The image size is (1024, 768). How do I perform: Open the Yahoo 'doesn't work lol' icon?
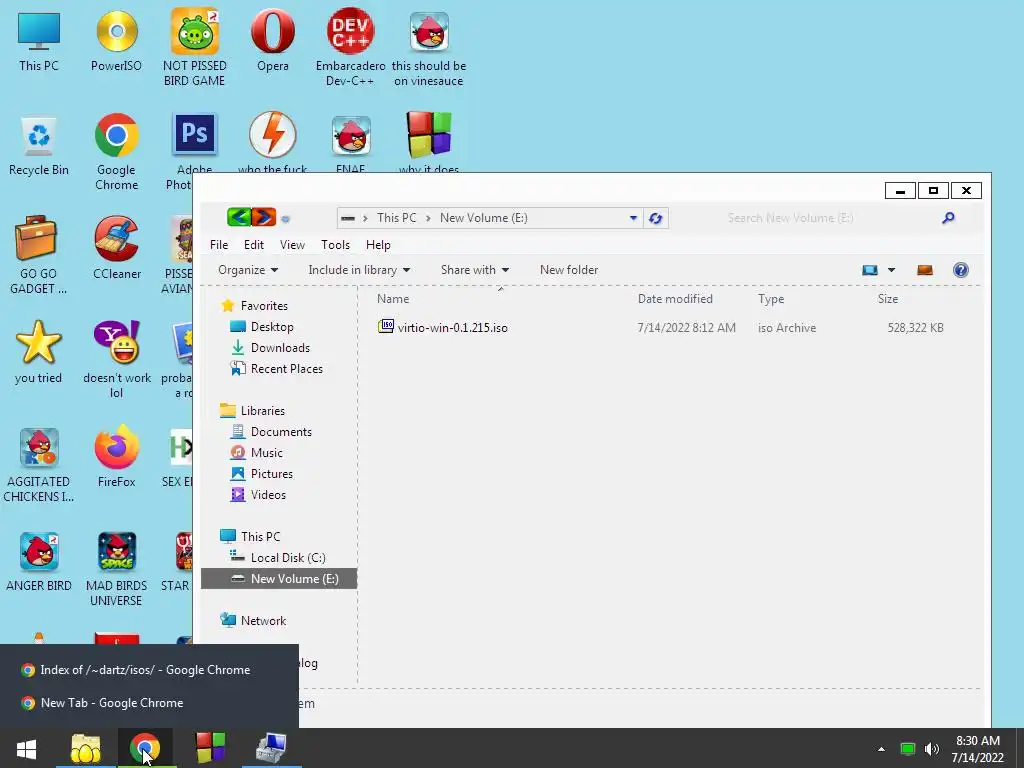(x=116, y=359)
